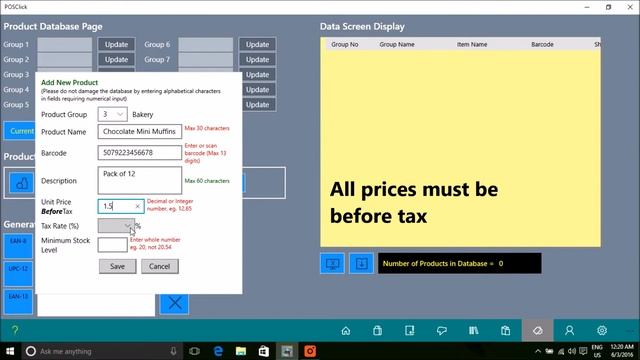Clear the Unit Price field with the X
The height and width of the screenshot is (360, 640).
point(138,207)
